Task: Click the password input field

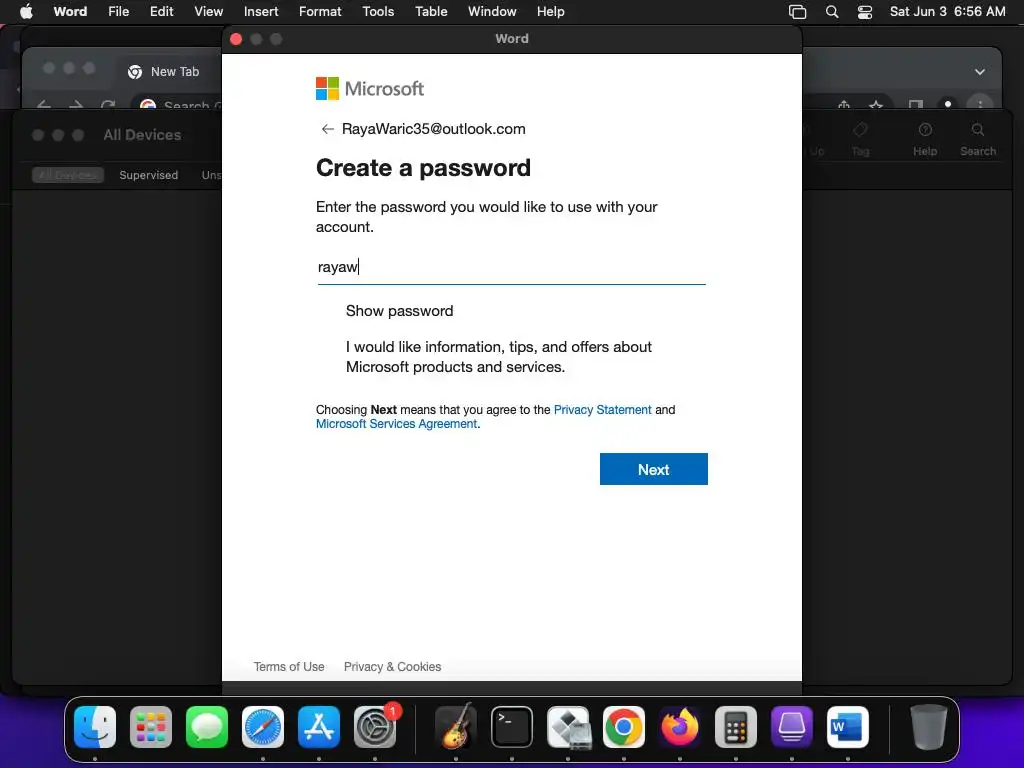Action: tap(511, 267)
